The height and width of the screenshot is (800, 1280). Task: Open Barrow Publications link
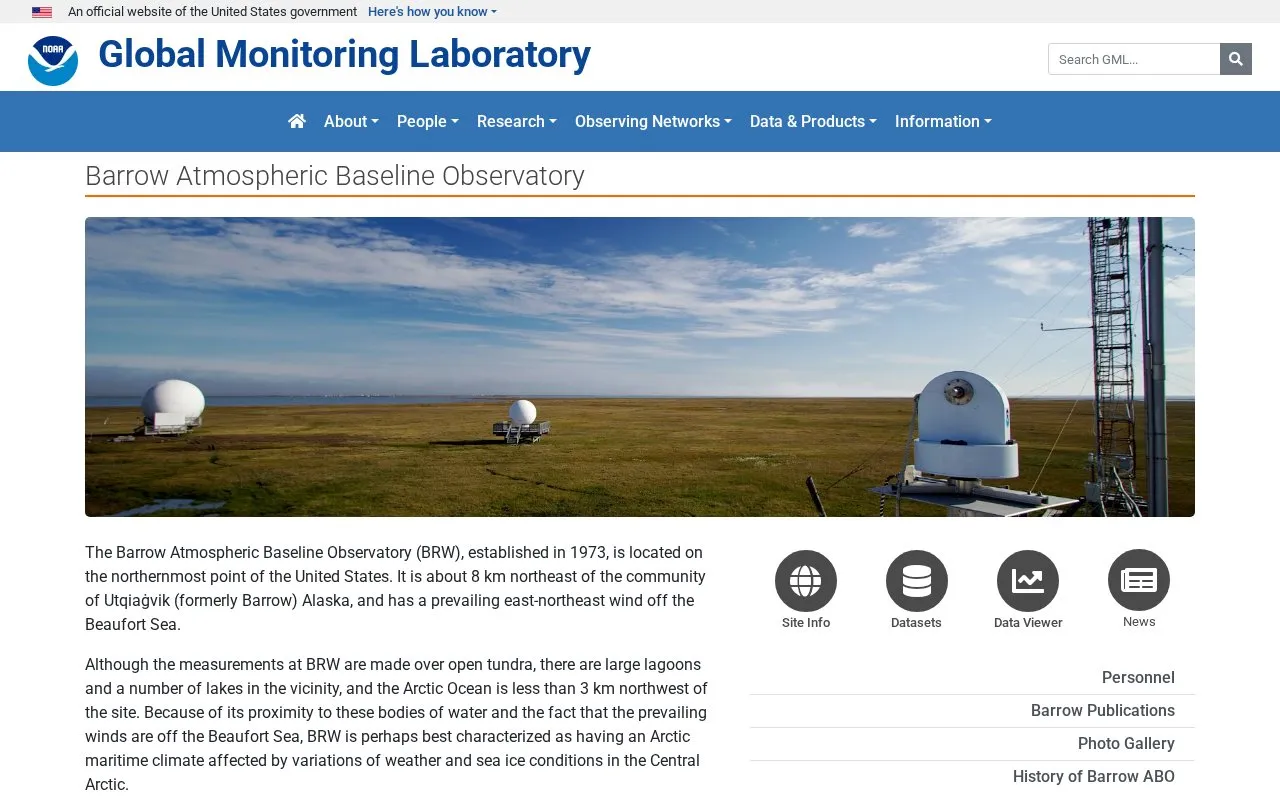tap(1103, 710)
